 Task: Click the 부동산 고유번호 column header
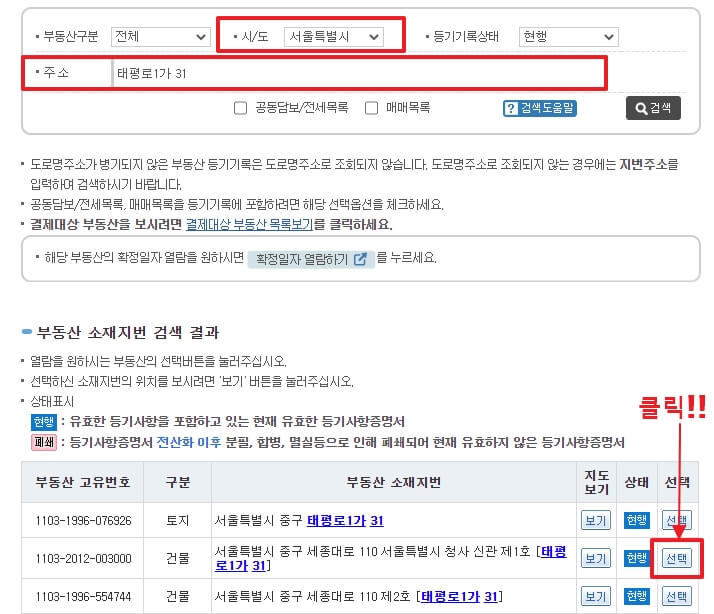click(83, 482)
